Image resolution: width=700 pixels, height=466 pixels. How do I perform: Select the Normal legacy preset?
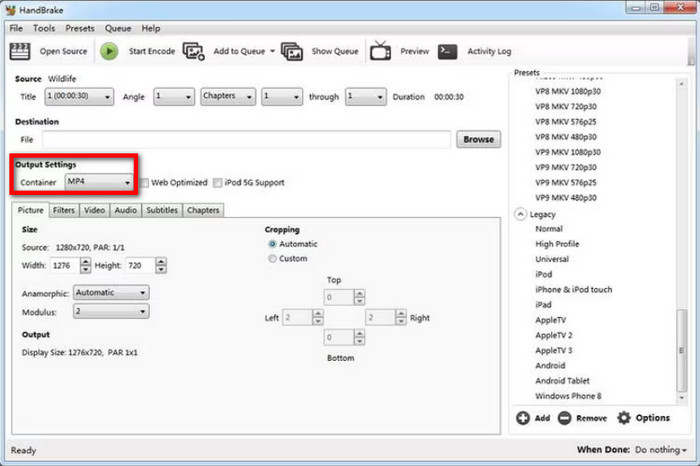click(x=549, y=229)
